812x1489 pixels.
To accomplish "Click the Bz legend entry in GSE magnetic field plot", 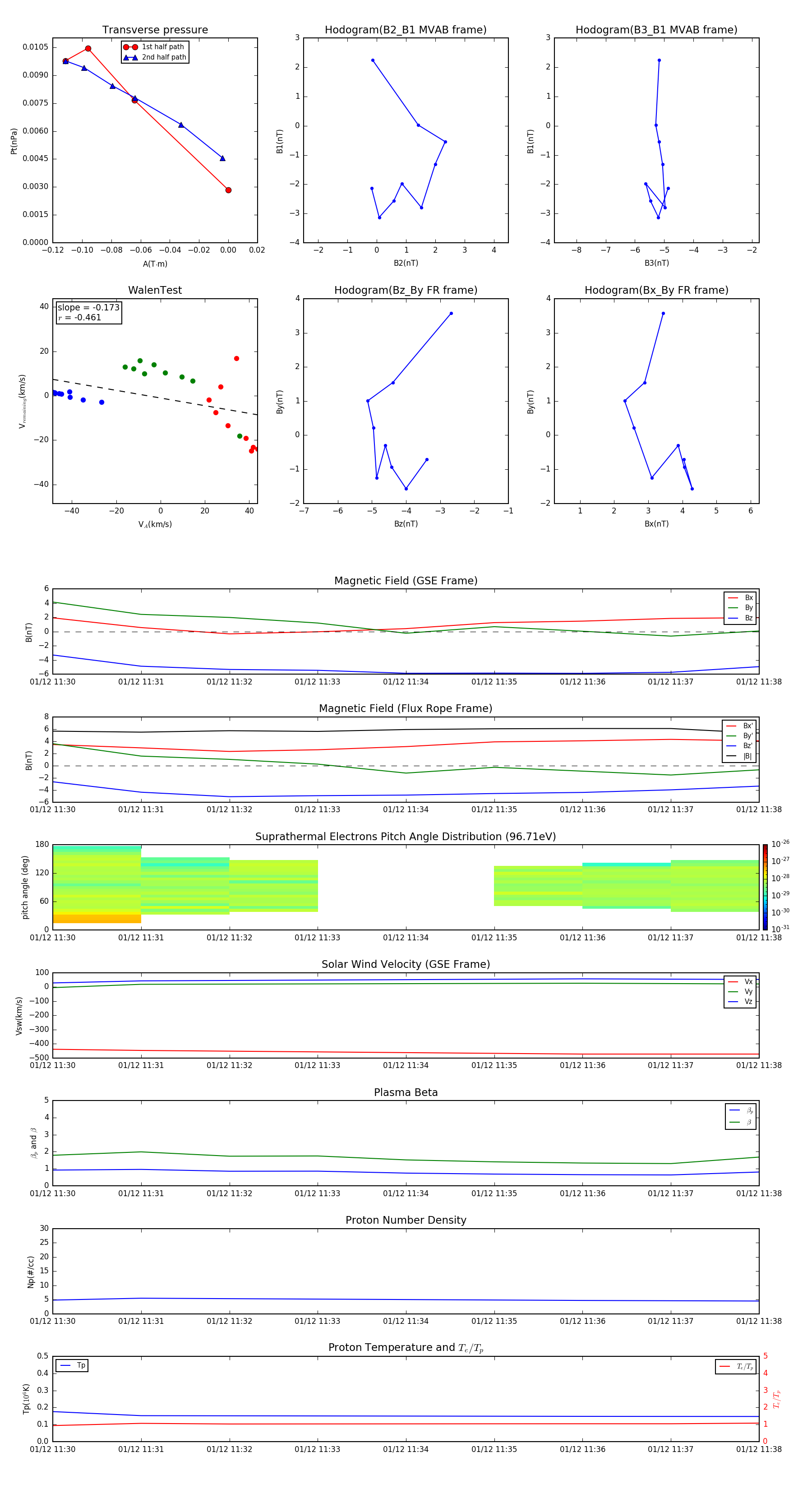I will click(x=740, y=618).
